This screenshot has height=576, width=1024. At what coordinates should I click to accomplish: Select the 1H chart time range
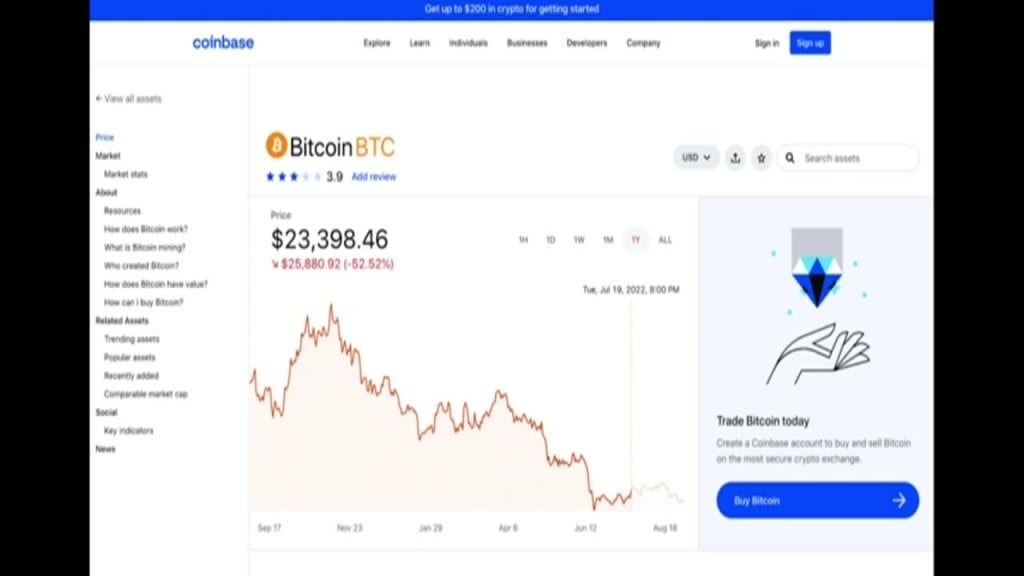522,240
